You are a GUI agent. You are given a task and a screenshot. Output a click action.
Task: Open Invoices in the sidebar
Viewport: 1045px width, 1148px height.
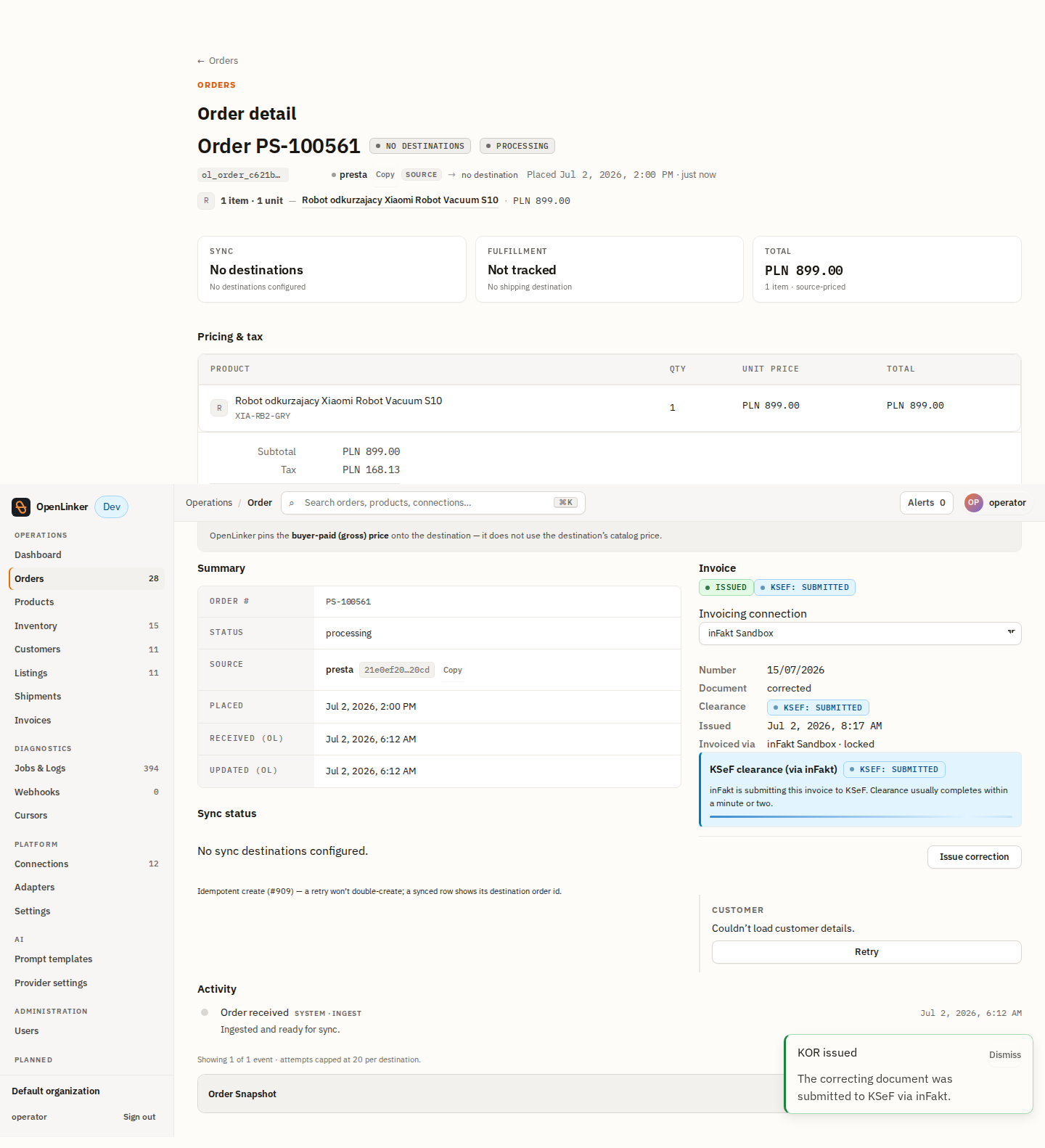pyautogui.click(x=86, y=721)
